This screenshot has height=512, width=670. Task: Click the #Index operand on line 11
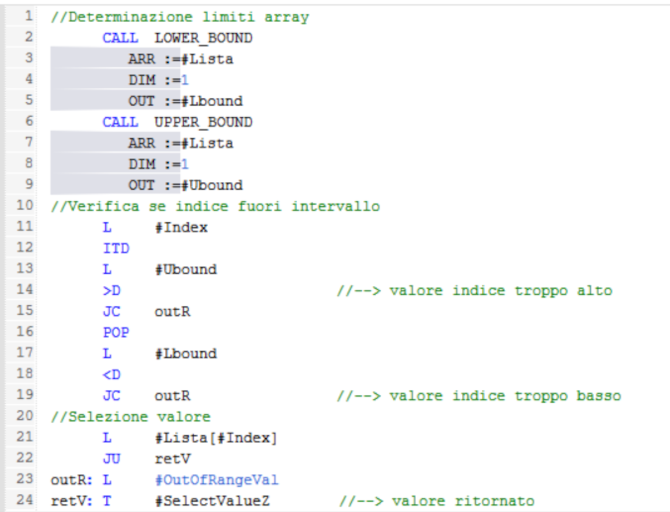tap(181, 227)
